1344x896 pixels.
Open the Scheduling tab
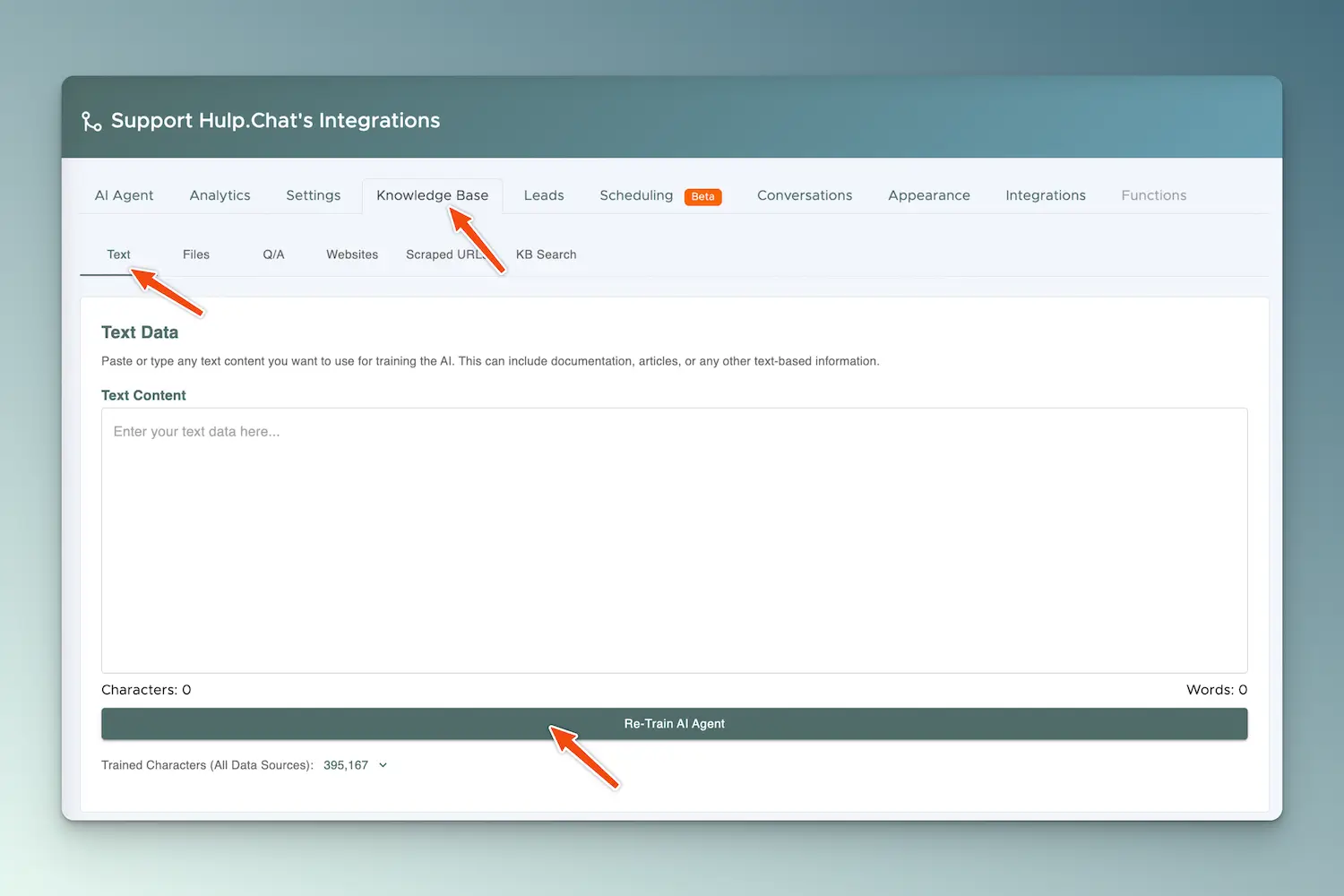[636, 195]
